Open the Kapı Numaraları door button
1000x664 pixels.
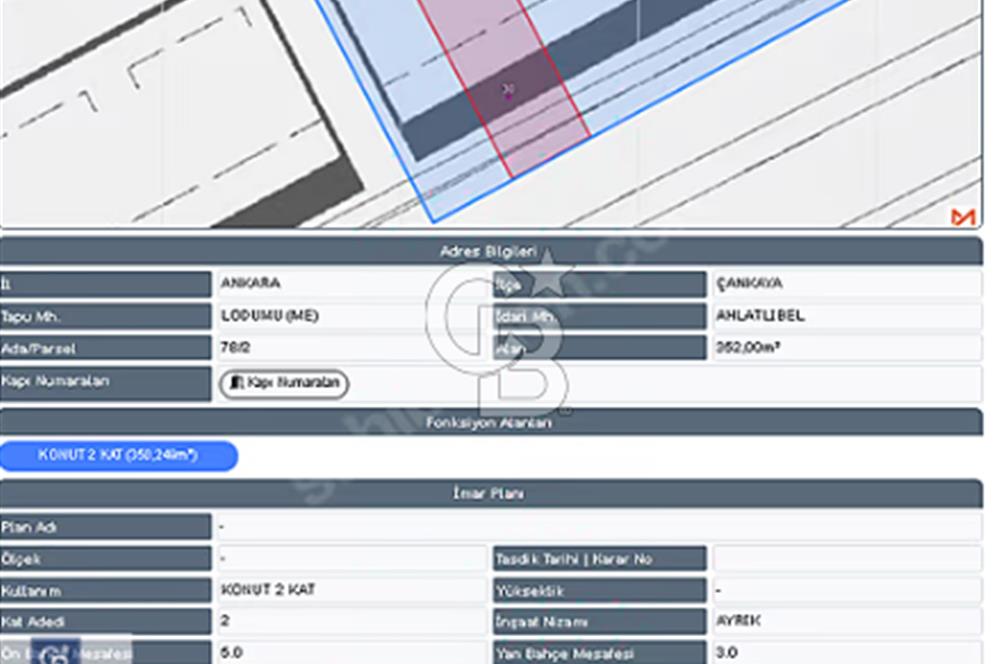284,383
